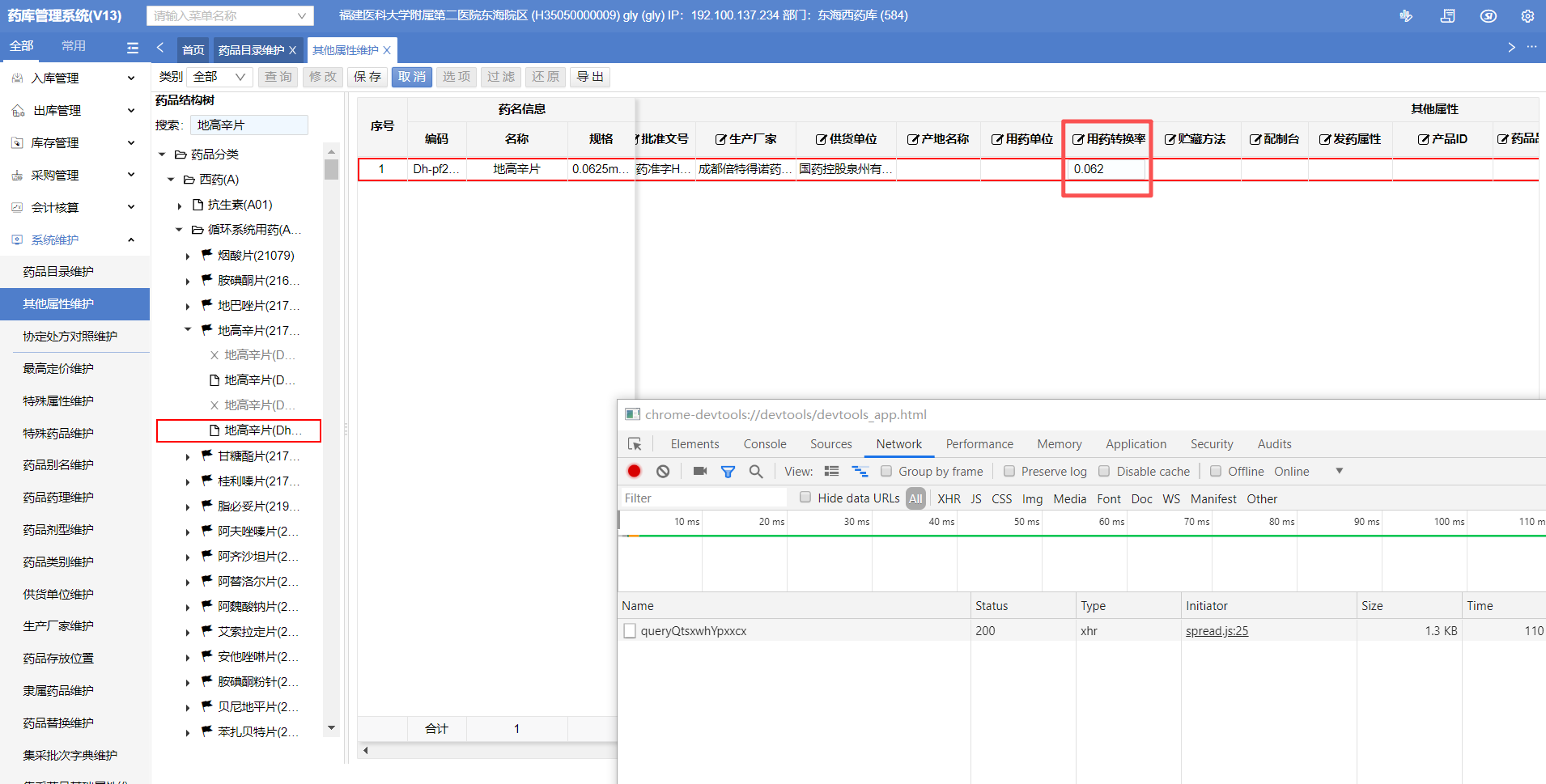Viewport: 1546px width, 784px height.
Task: Open the Console tab in DevTools
Action: click(x=765, y=444)
